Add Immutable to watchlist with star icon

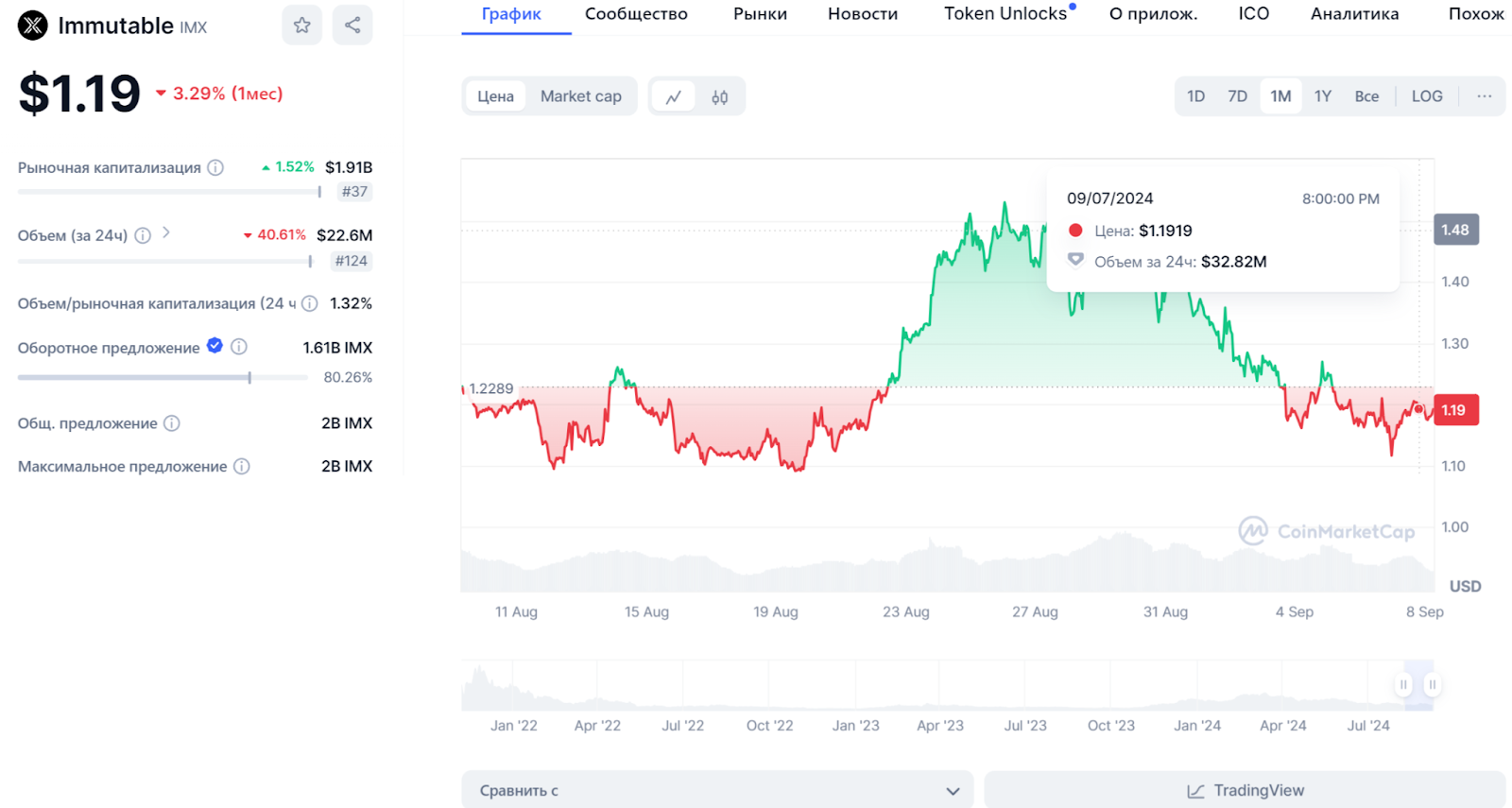tap(301, 26)
